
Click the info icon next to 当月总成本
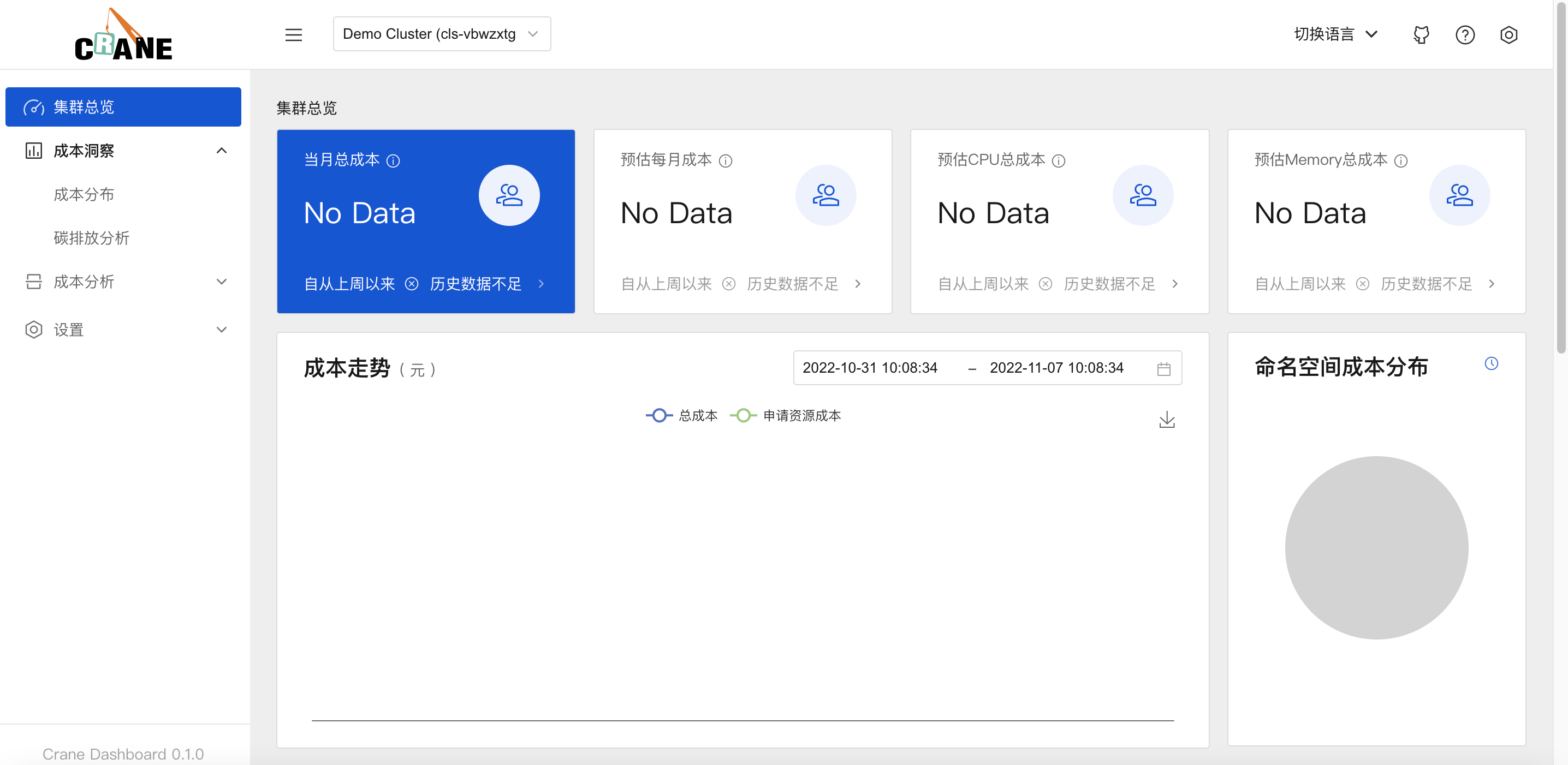coord(394,160)
